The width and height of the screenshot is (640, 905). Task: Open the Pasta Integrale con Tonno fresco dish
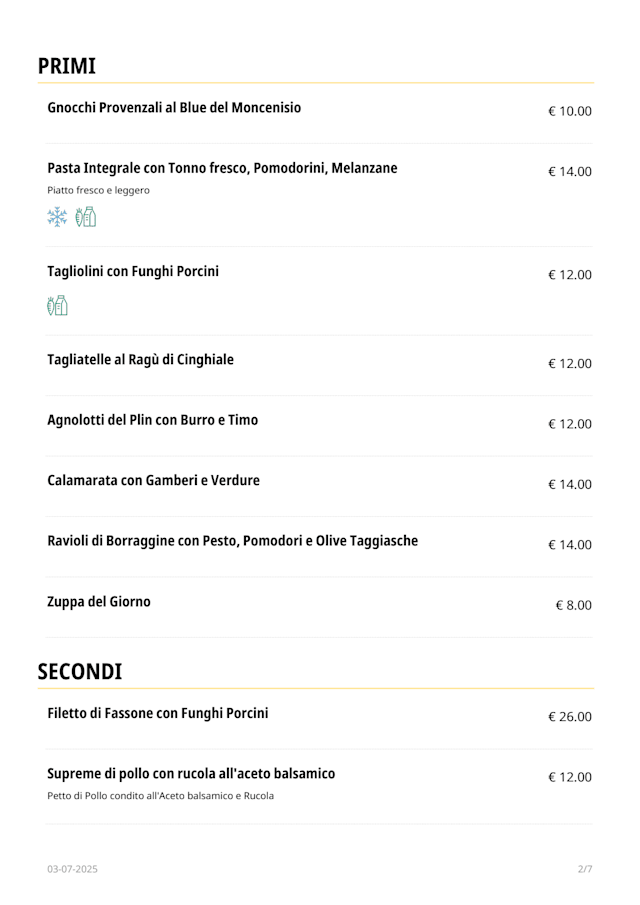tap(222, 168)
